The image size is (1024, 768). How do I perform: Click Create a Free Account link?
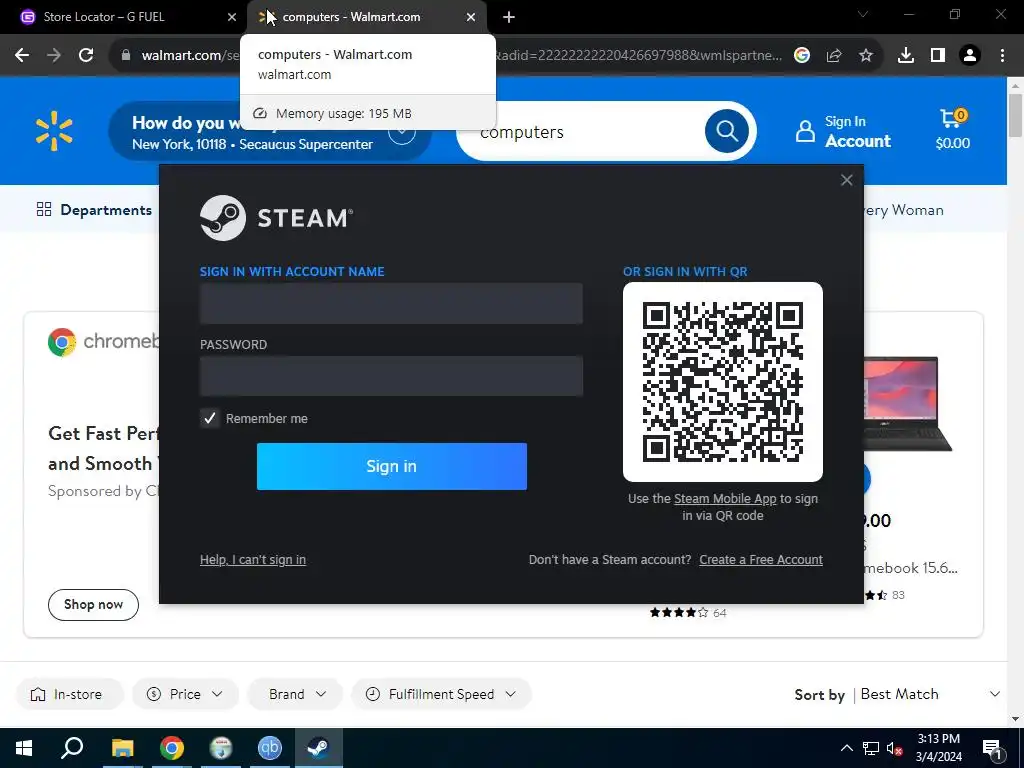tap(761, 560)
